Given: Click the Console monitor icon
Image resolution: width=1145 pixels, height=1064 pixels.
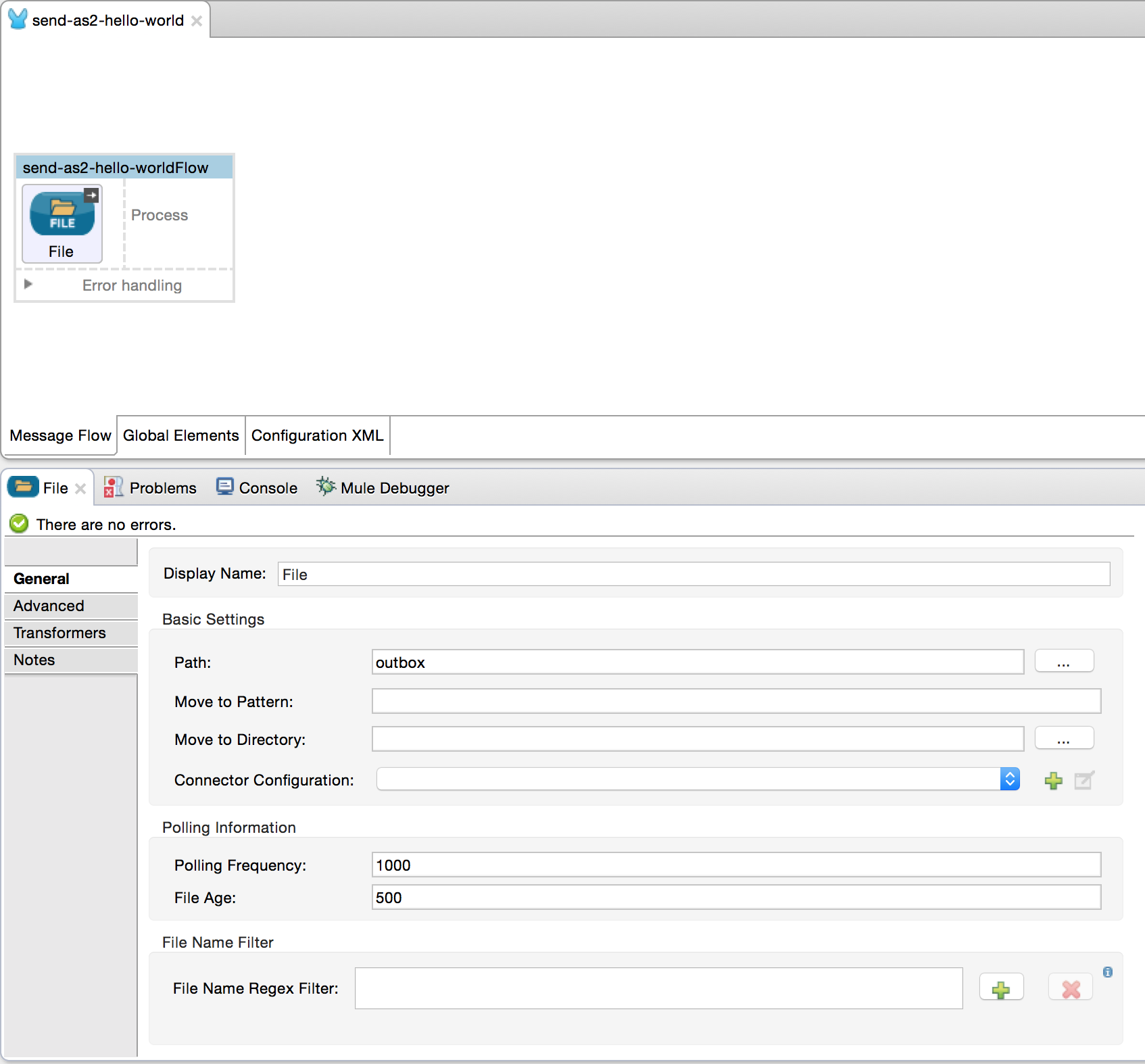Looking at the screenshot, I should (x=224, y=487).
